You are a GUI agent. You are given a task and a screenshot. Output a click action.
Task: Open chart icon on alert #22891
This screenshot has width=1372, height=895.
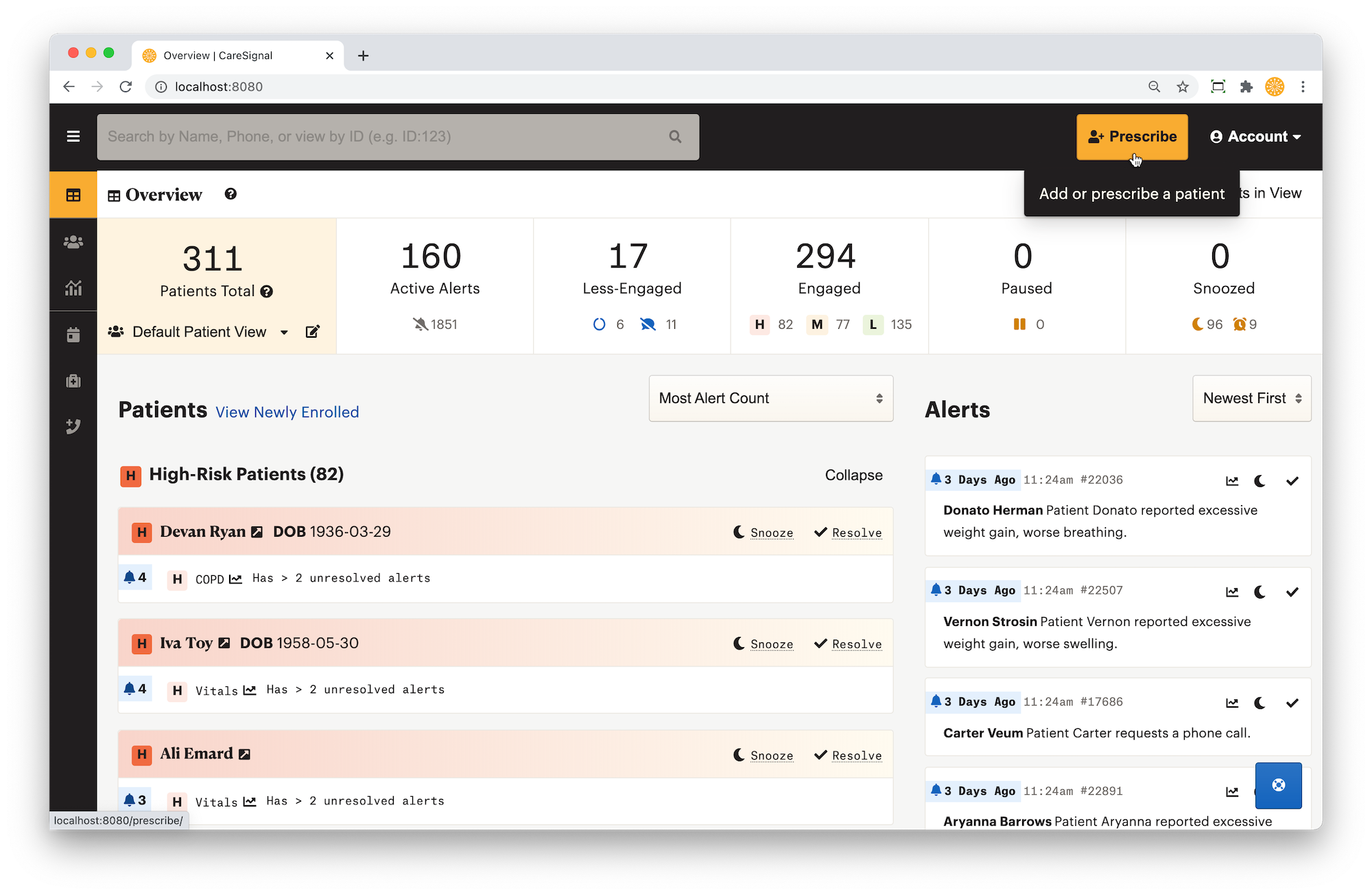pyautogui.click(x=1232, y=792)
